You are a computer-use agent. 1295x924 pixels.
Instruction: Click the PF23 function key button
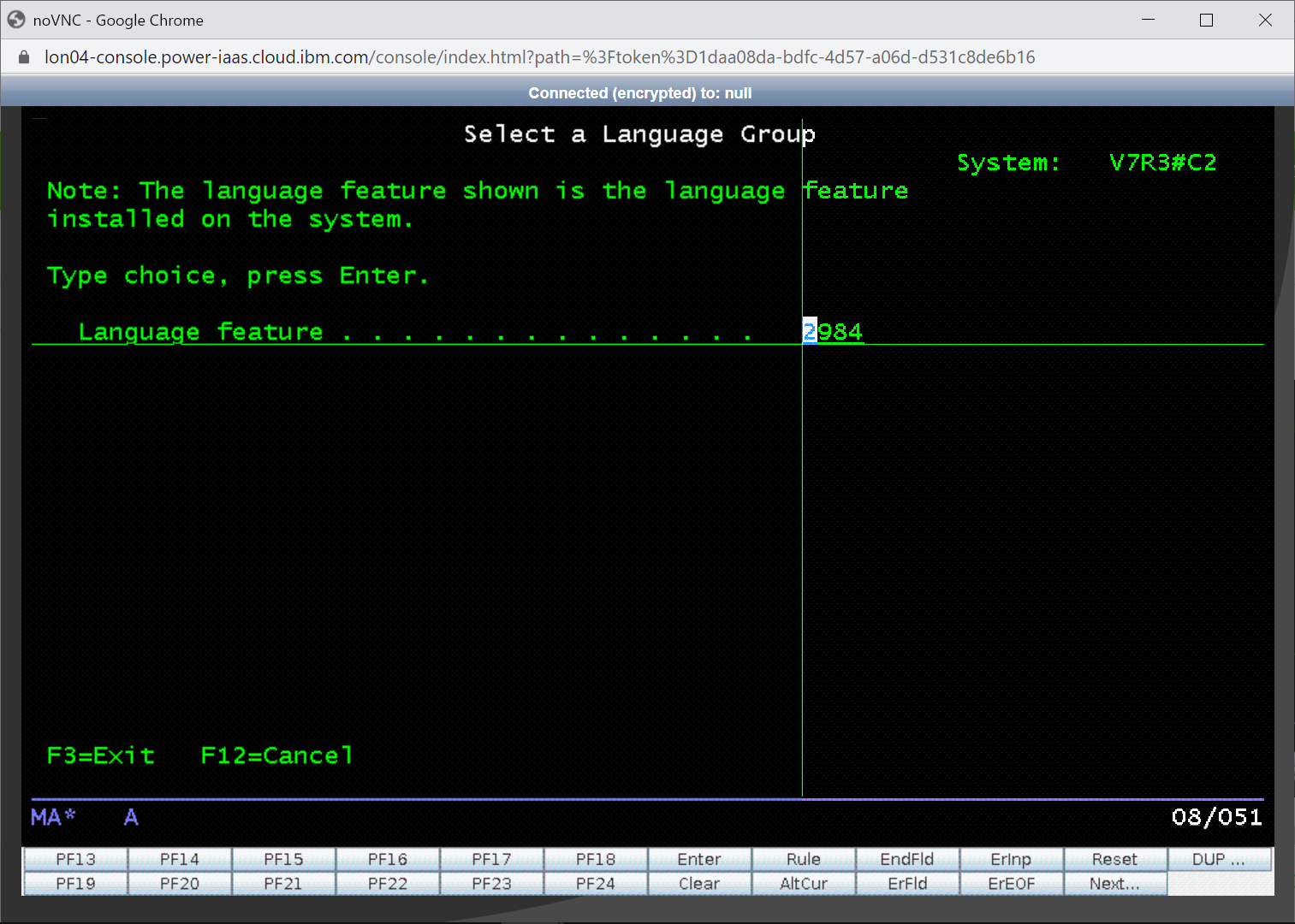(491, 884)
